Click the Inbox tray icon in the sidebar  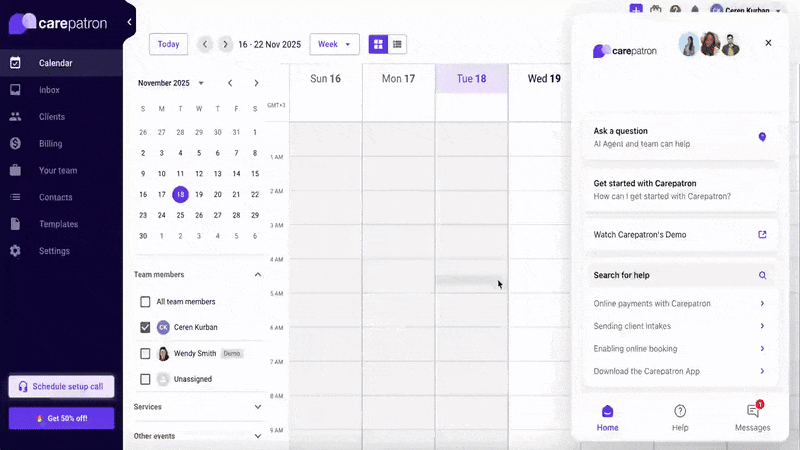point(15,90)
